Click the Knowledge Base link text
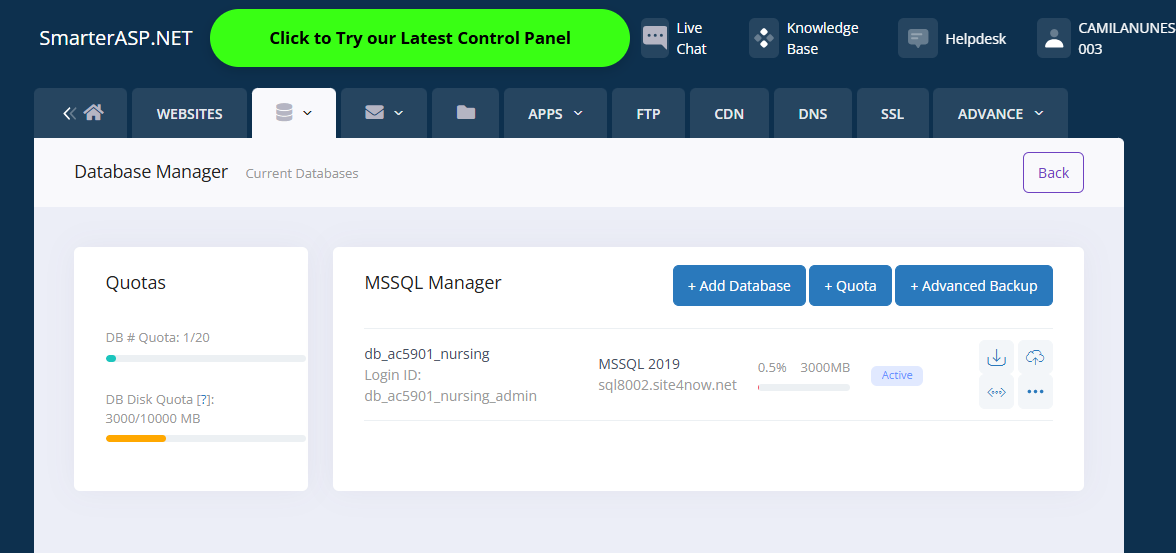This screenshot has width=1176, height=553. click(823, 38)
